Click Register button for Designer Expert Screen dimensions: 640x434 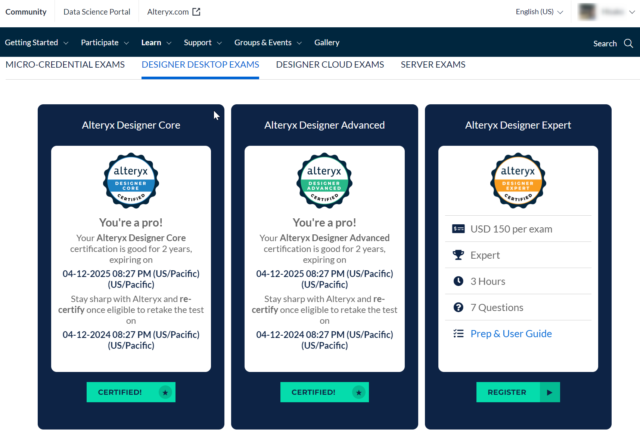(x=518, y=392)
